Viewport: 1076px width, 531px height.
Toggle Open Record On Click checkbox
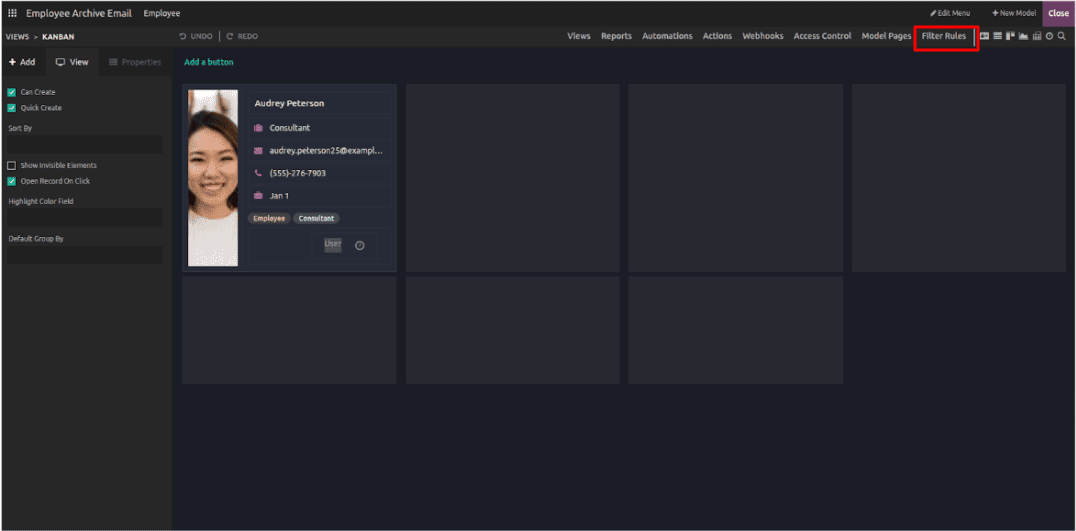tap(12, 181)
